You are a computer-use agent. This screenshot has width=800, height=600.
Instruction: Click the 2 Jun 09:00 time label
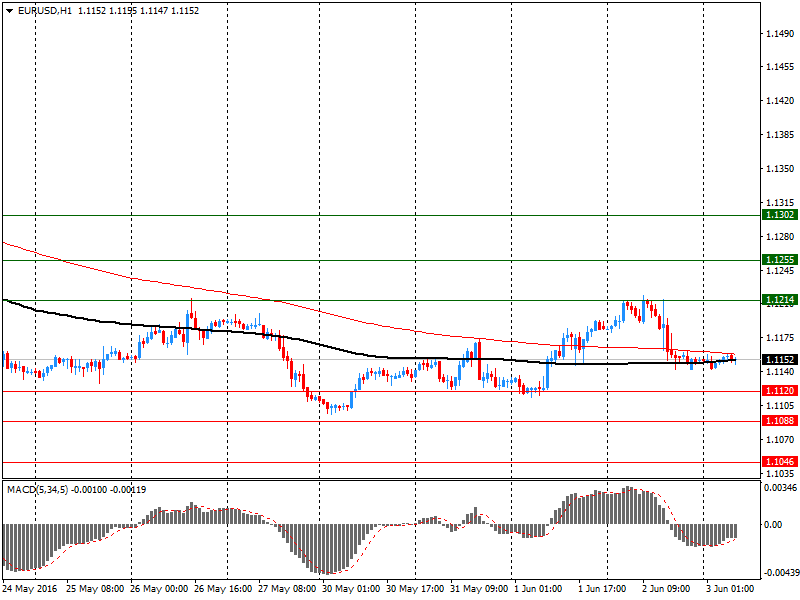click(x=666, y=589)
